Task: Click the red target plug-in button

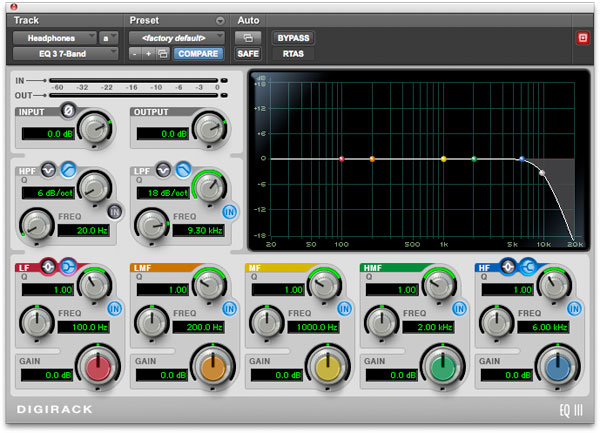Action: (582, 38)
